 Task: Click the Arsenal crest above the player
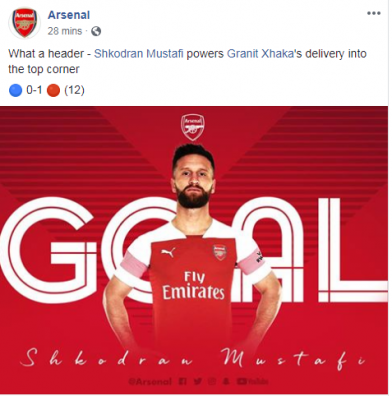click(193, 127)
